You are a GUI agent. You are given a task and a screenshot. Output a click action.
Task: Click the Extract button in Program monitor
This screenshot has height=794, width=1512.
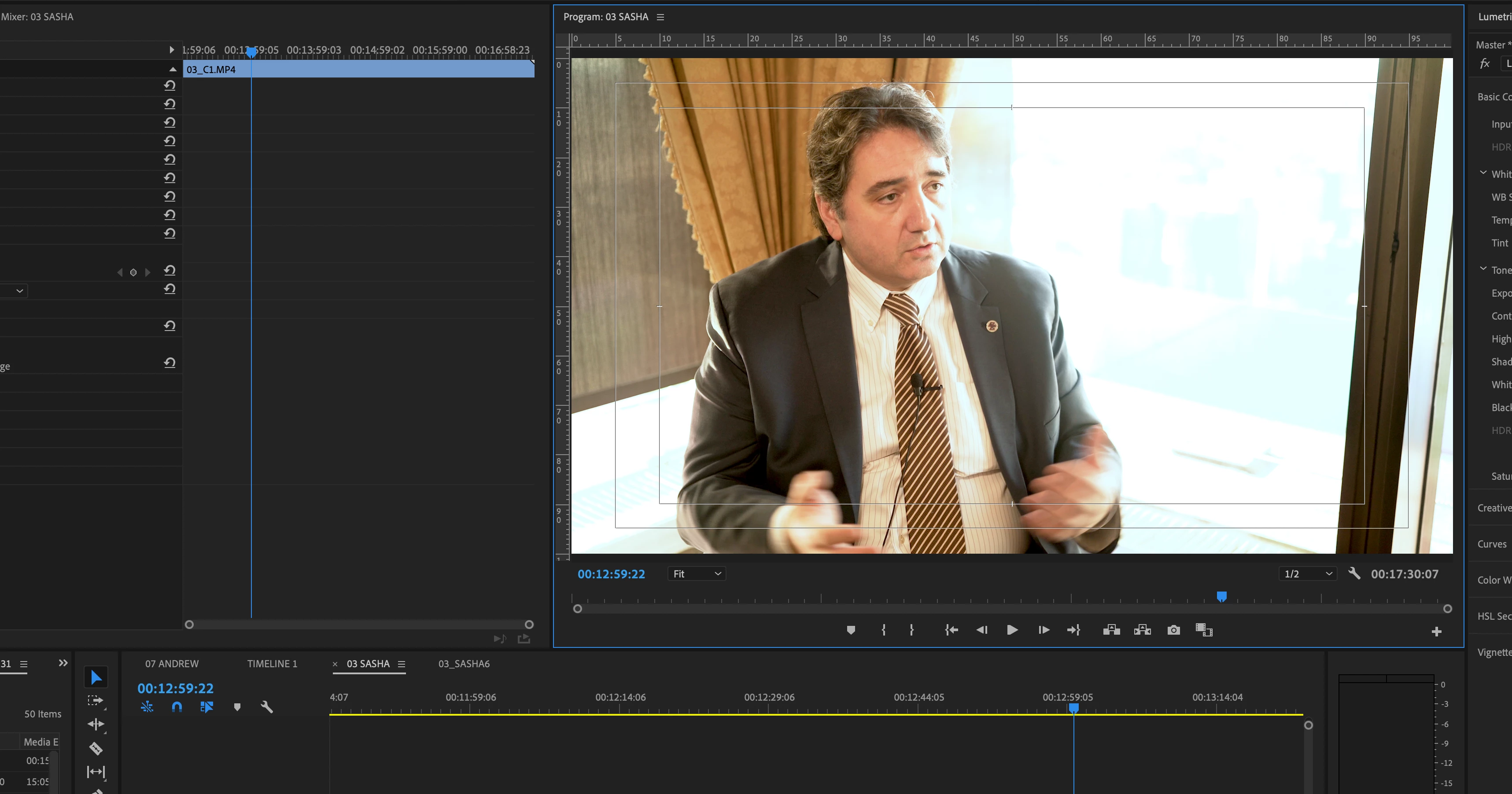point(1142,630)
